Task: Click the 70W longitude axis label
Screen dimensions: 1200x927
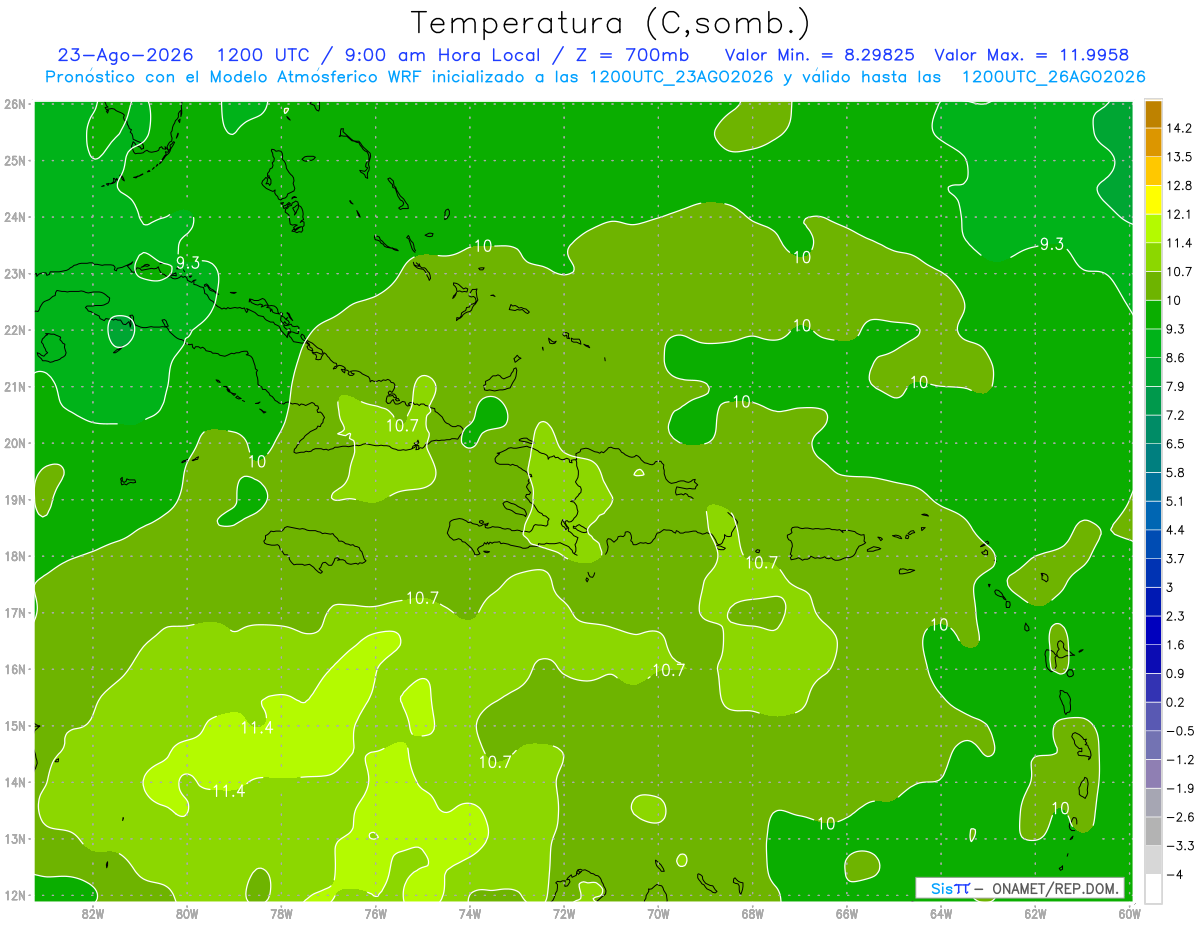Action: tap(658, 913)
